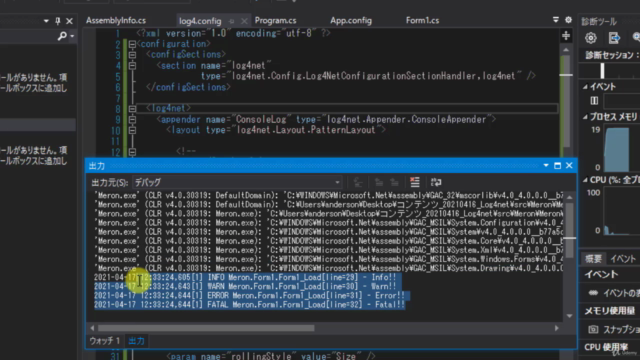Click go to next message output icon
This screenshot has width=640, height=360.
[x=394, y=182]
